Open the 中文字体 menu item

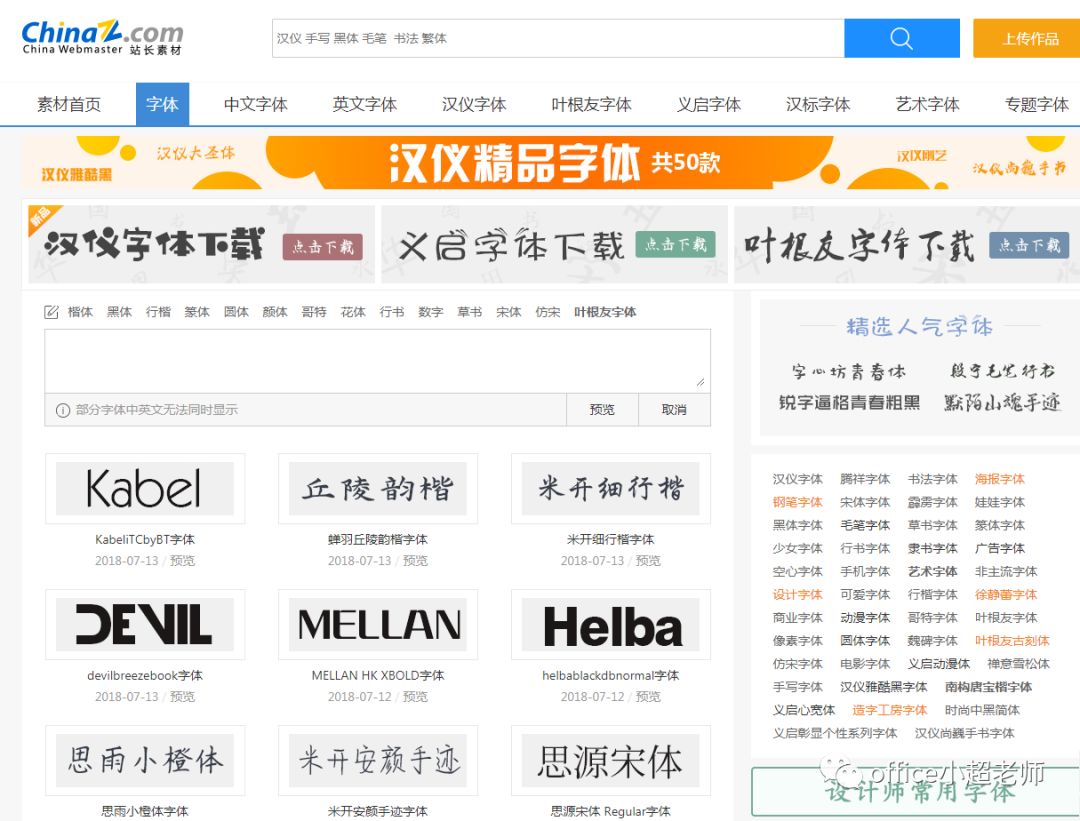256,104
